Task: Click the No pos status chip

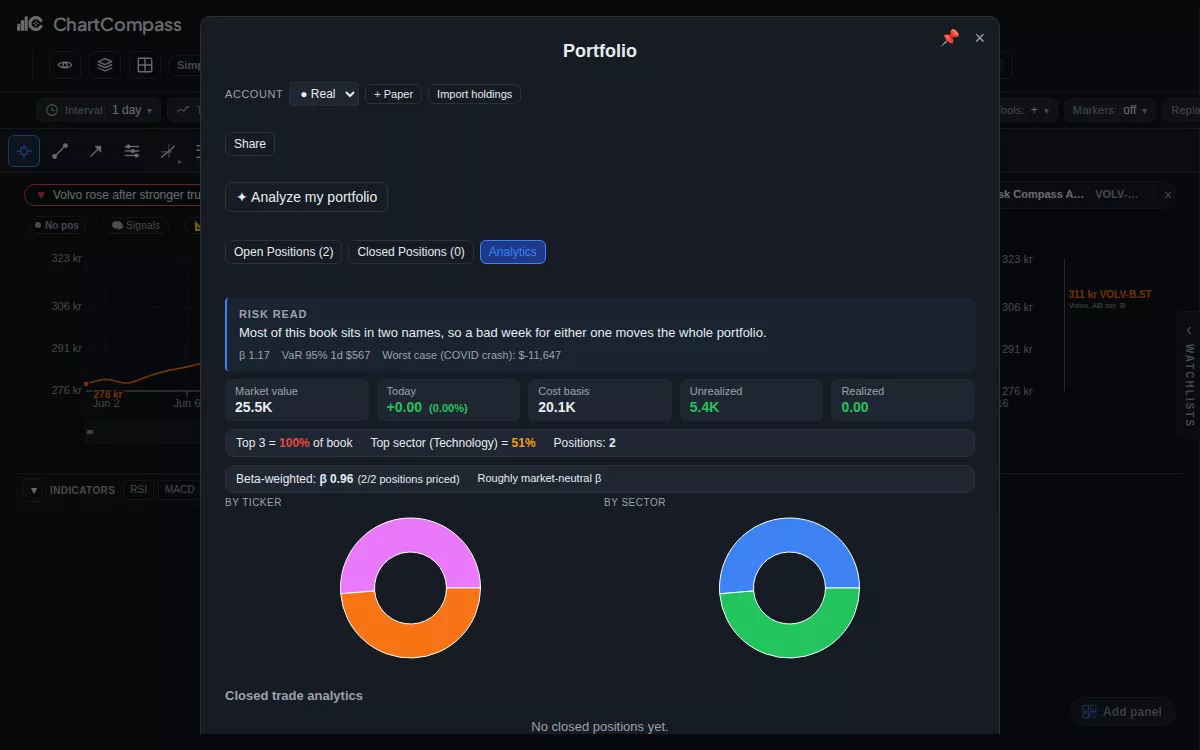Action: point(57,226)
